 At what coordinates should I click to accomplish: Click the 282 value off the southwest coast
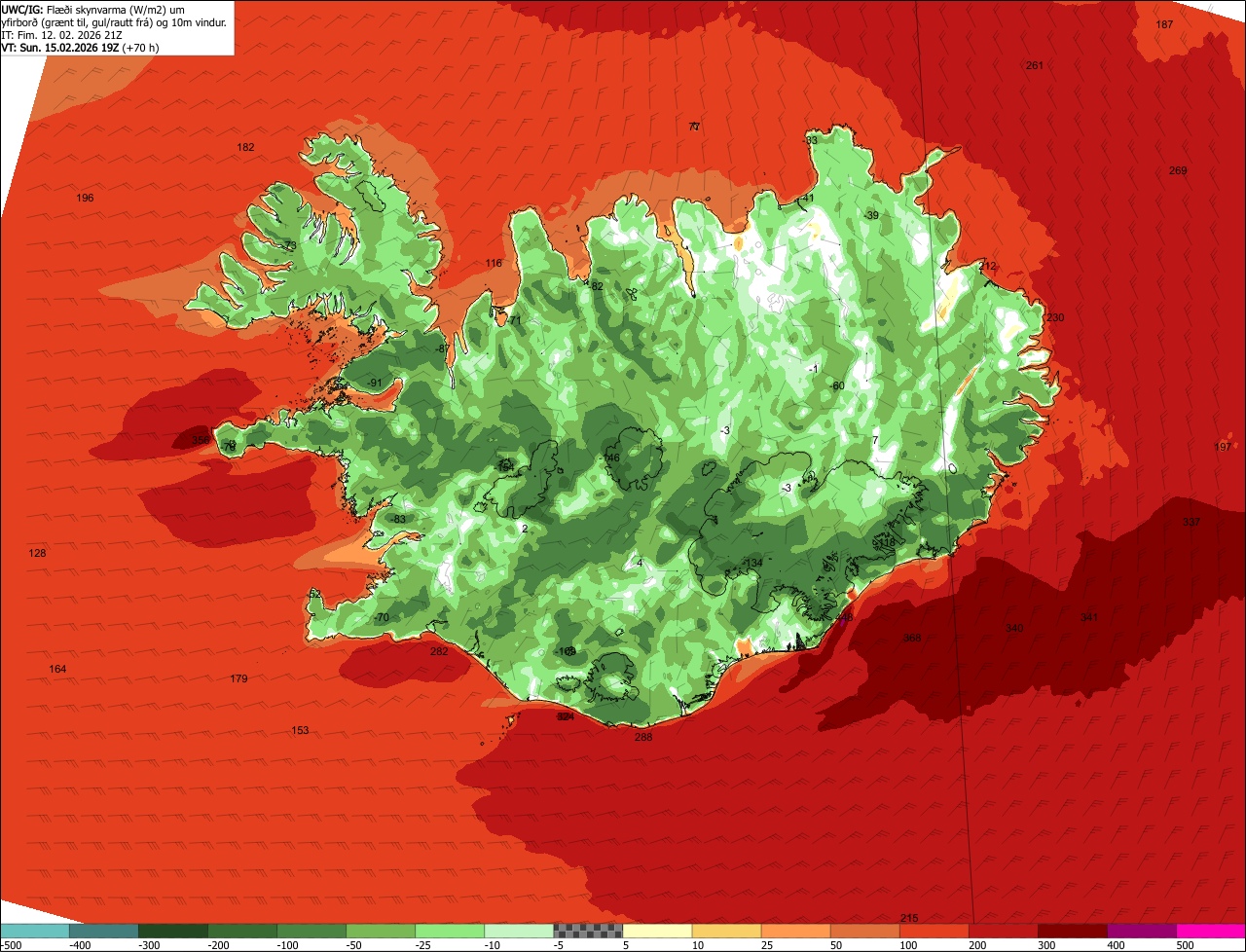pyautogui.click(x=439, y=651)
